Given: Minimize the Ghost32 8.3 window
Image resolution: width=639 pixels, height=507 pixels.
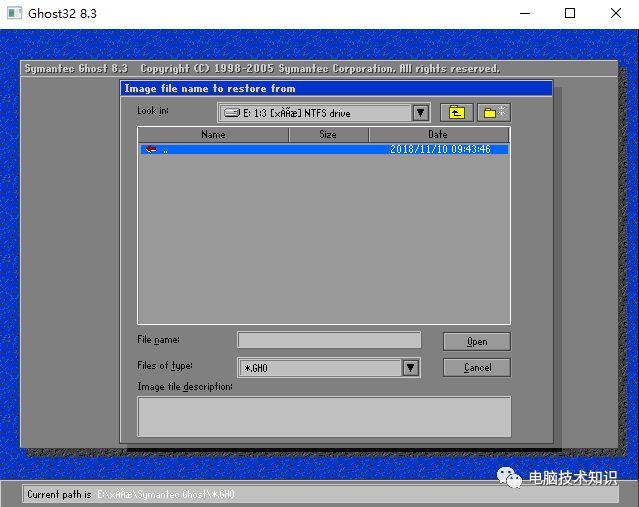Looking at the screenshot, I should point(525,13).
